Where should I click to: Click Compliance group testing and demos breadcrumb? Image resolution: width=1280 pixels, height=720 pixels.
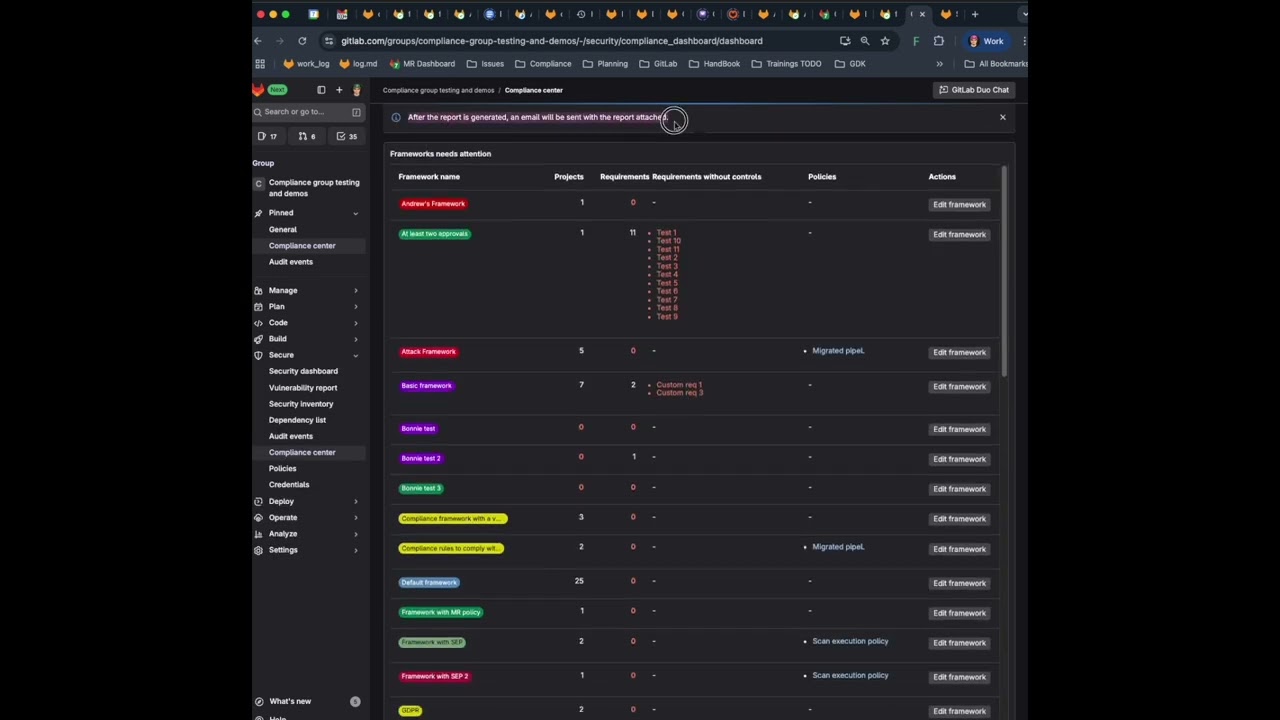(438, 90)
